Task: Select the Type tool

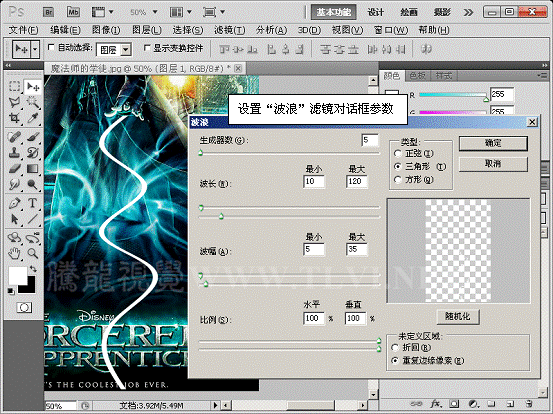Action: [x=33, y=203]
